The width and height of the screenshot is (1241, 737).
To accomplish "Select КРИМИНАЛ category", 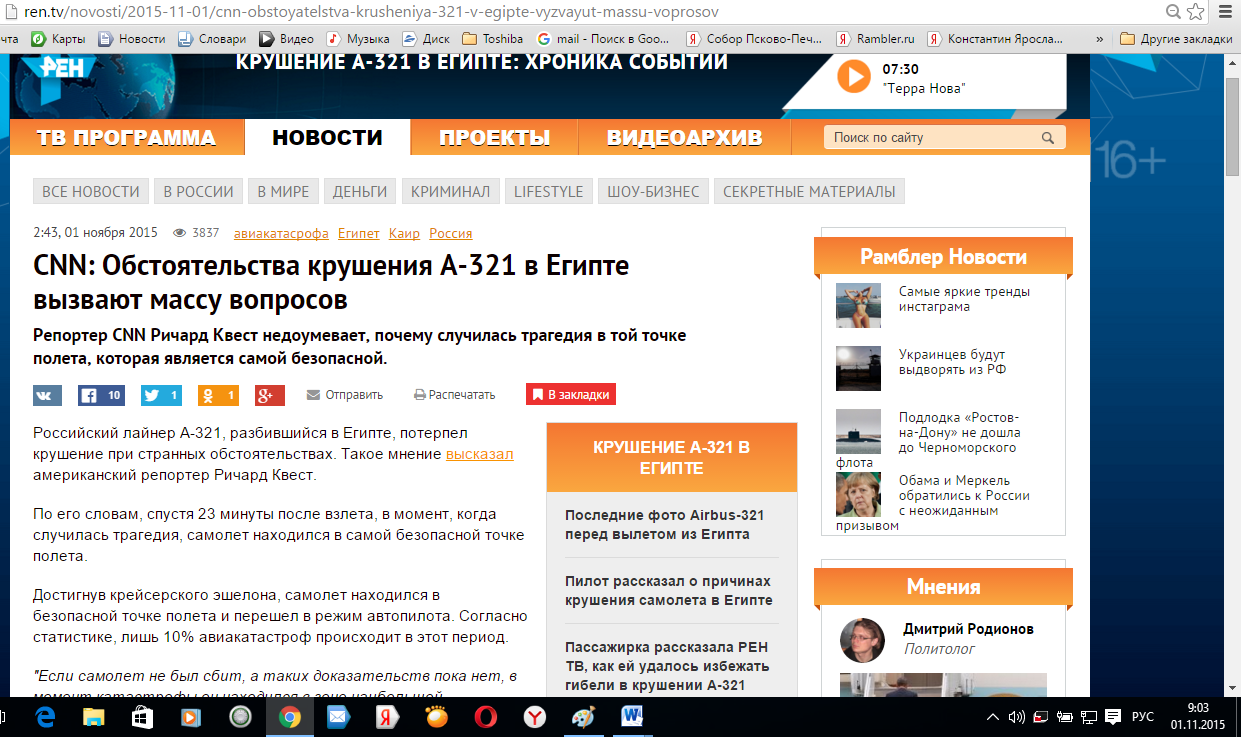I will click(450, 191).
